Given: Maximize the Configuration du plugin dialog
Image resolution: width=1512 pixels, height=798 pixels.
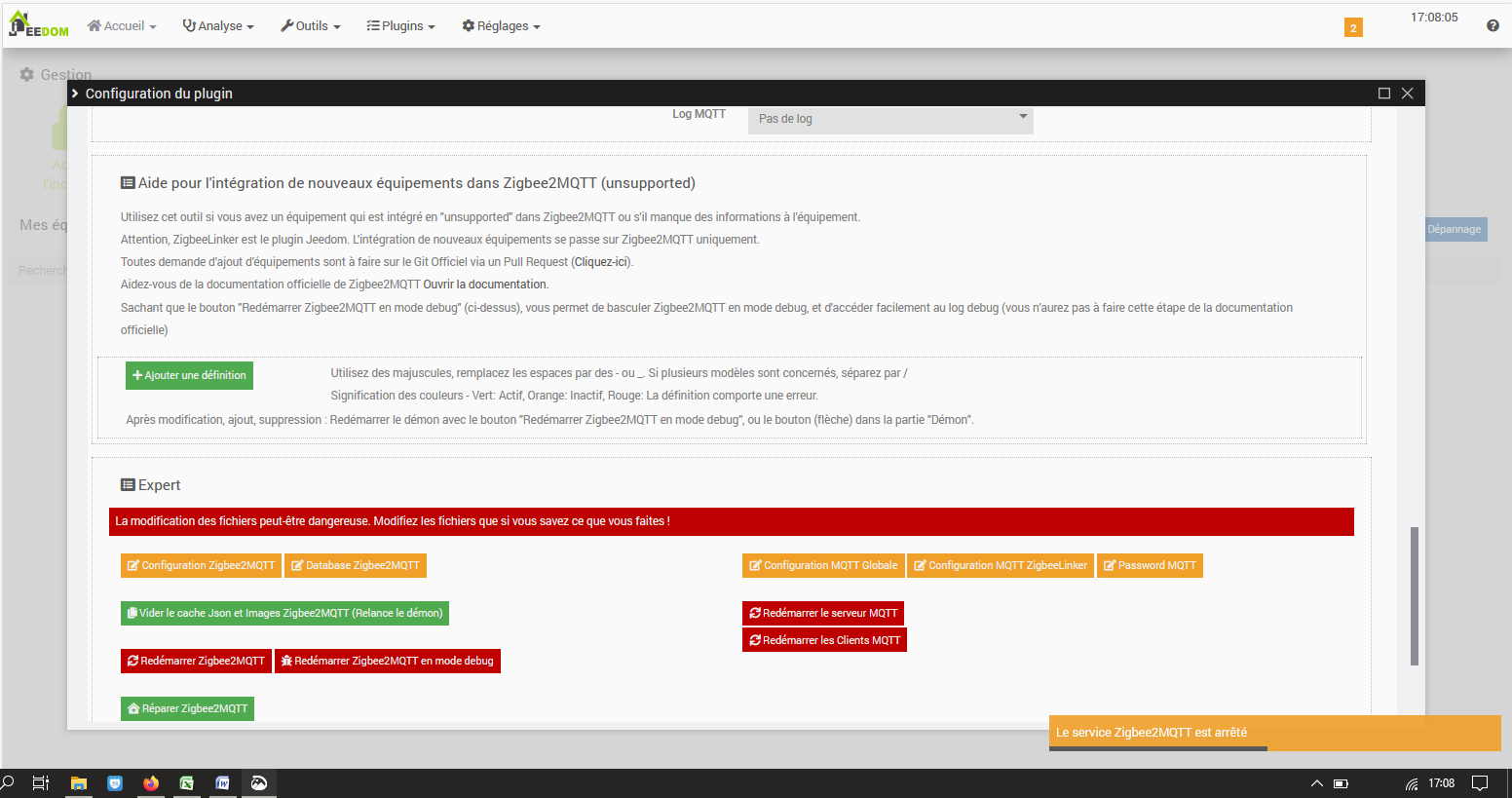Looking at the screenshot, I should click(1383, 94).
